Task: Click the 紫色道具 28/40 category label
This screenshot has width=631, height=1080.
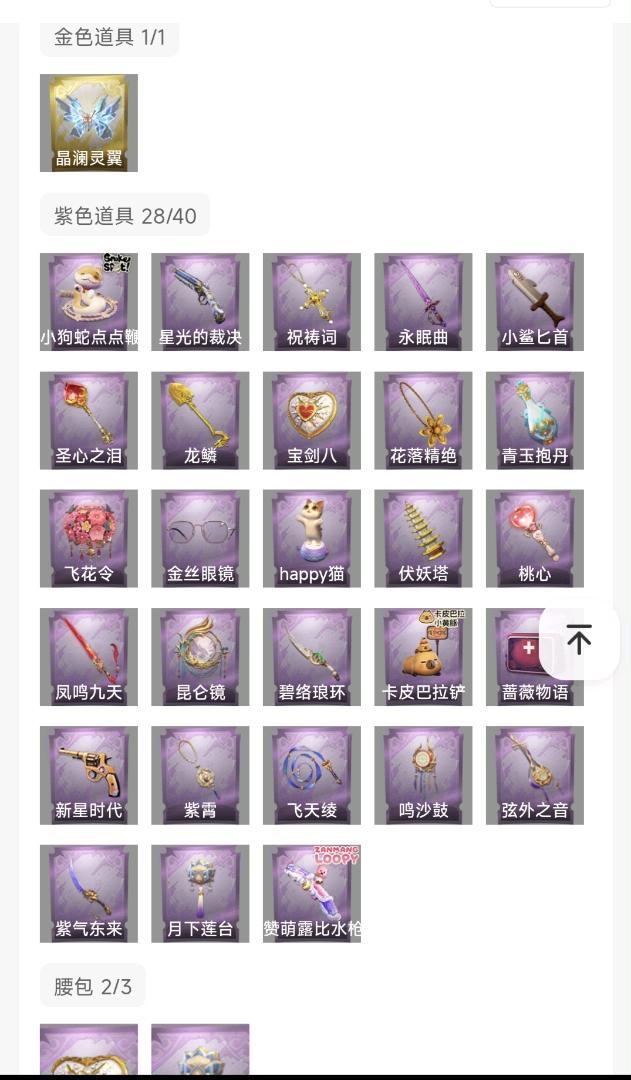Action: [x=125, y=216]
